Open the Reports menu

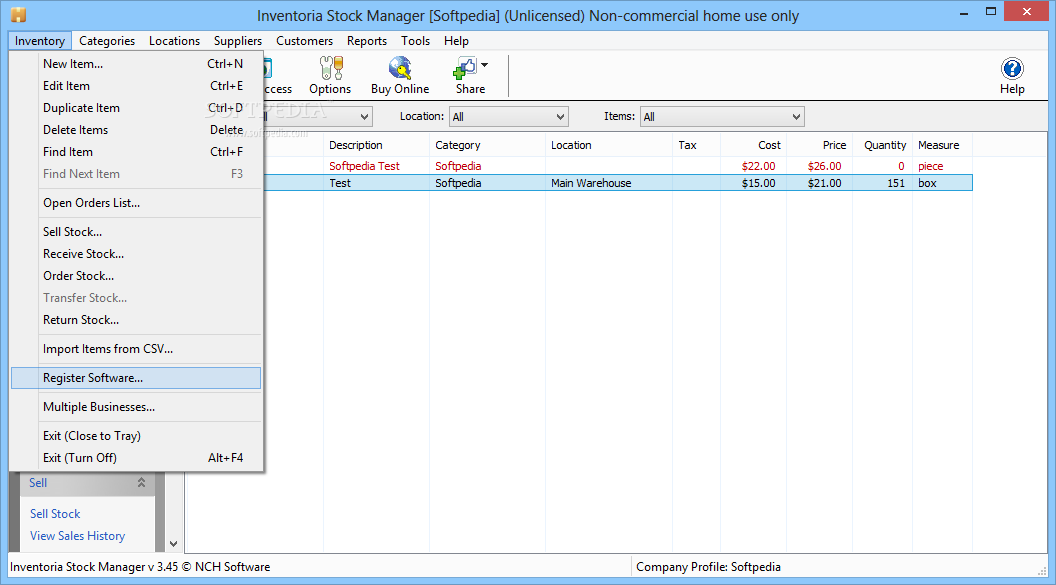pyautogui.click(x=367, y=41)
